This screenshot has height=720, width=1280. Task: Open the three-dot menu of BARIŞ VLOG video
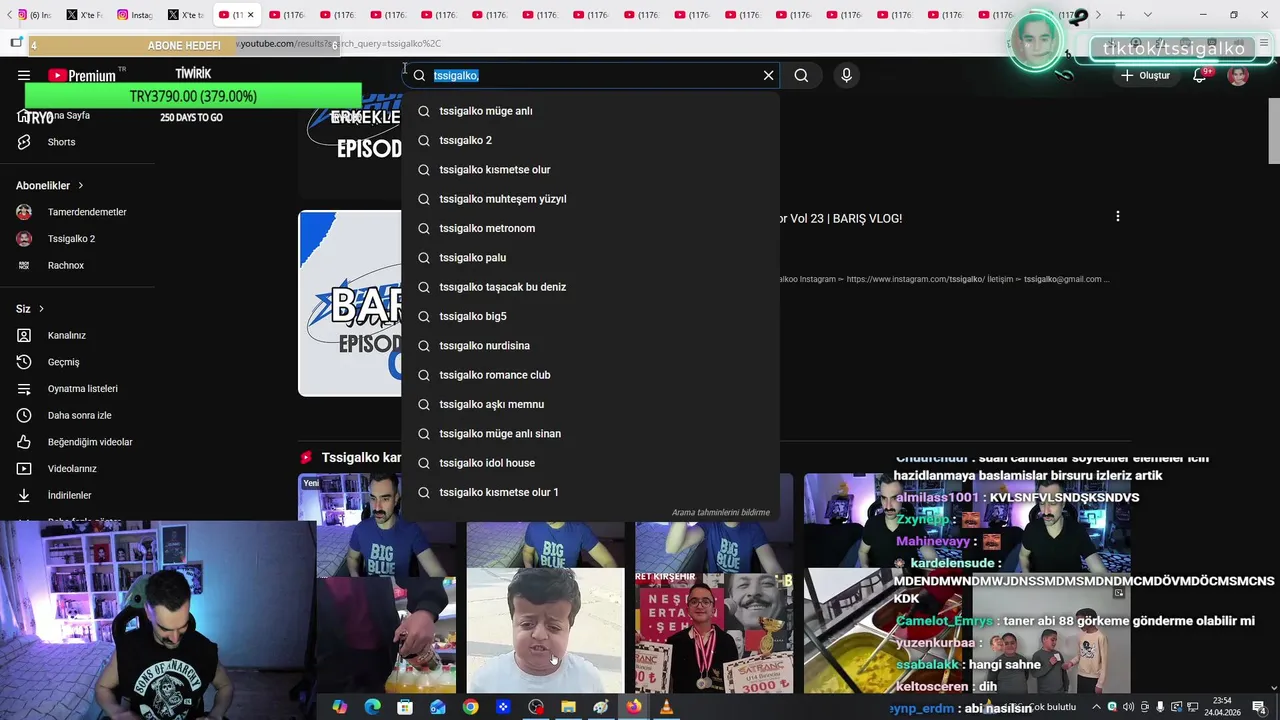1117,216
